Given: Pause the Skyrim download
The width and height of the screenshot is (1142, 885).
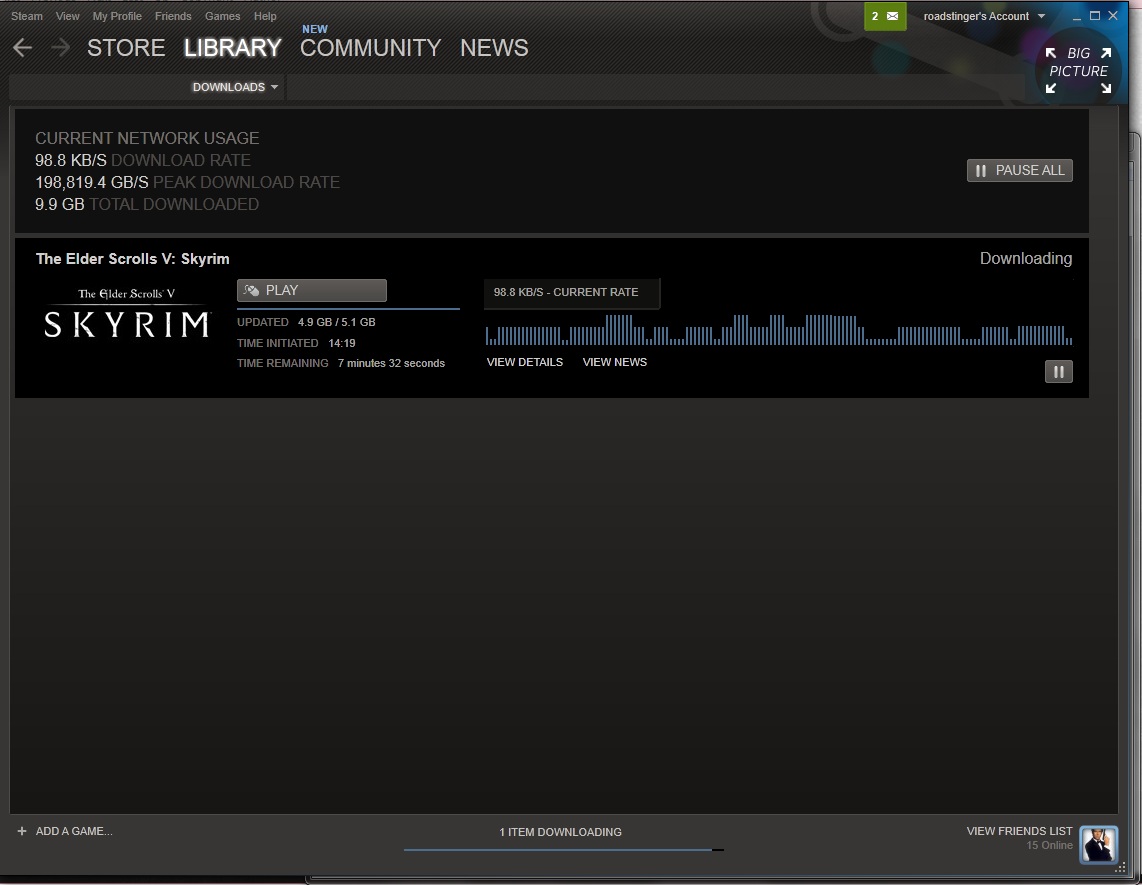Looking at the screenshot, I should (1058, 372).
